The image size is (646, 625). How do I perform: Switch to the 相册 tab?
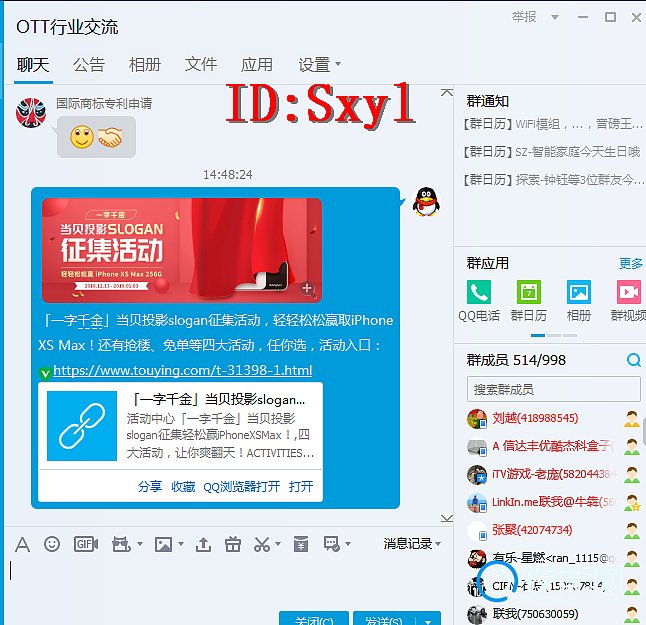(145, 65)
